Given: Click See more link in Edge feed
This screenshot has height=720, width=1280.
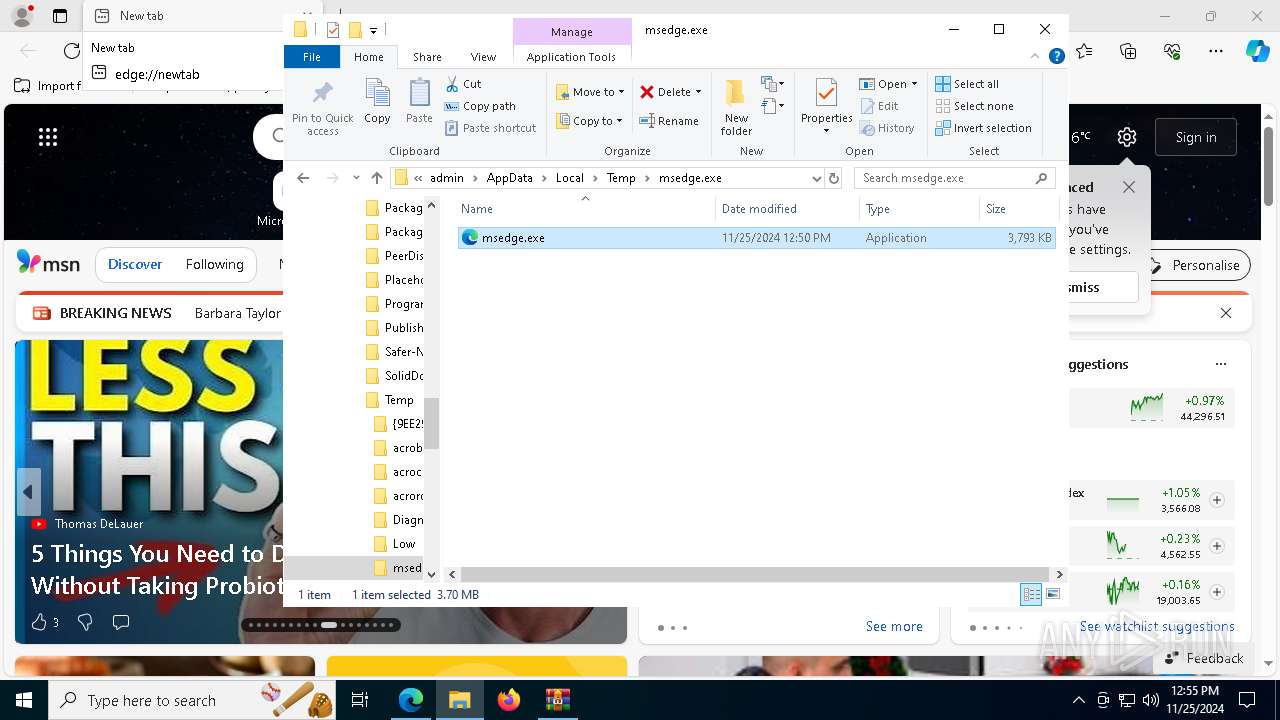Looking at the screenshot, I should (894, 627).
